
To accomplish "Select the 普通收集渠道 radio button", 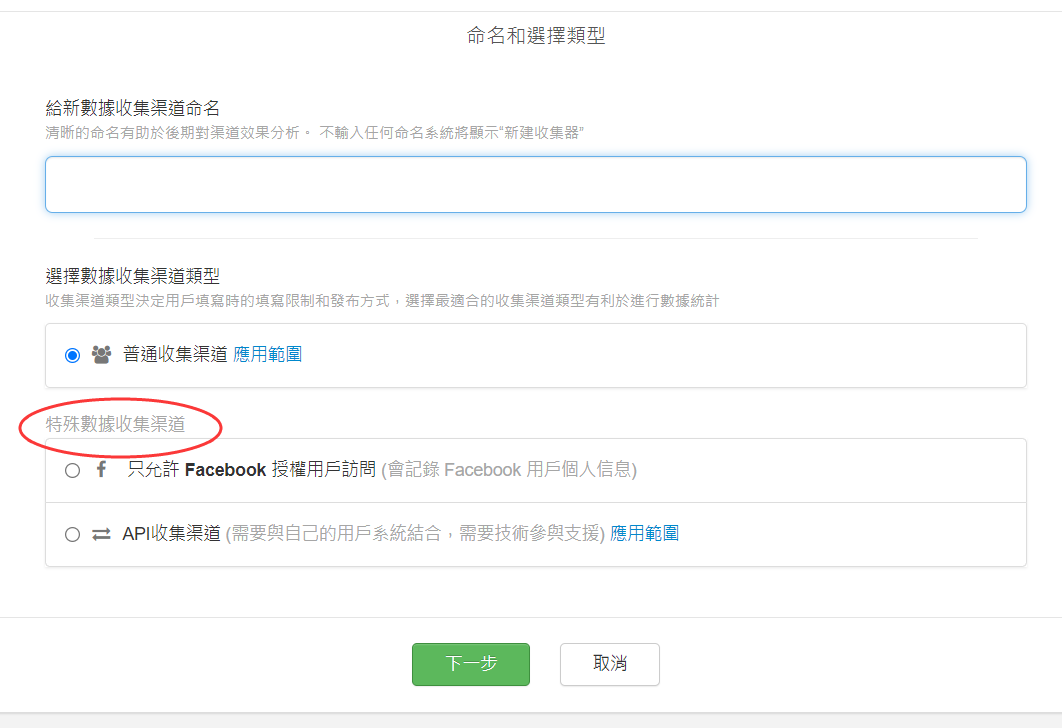I will pos(72,355).
